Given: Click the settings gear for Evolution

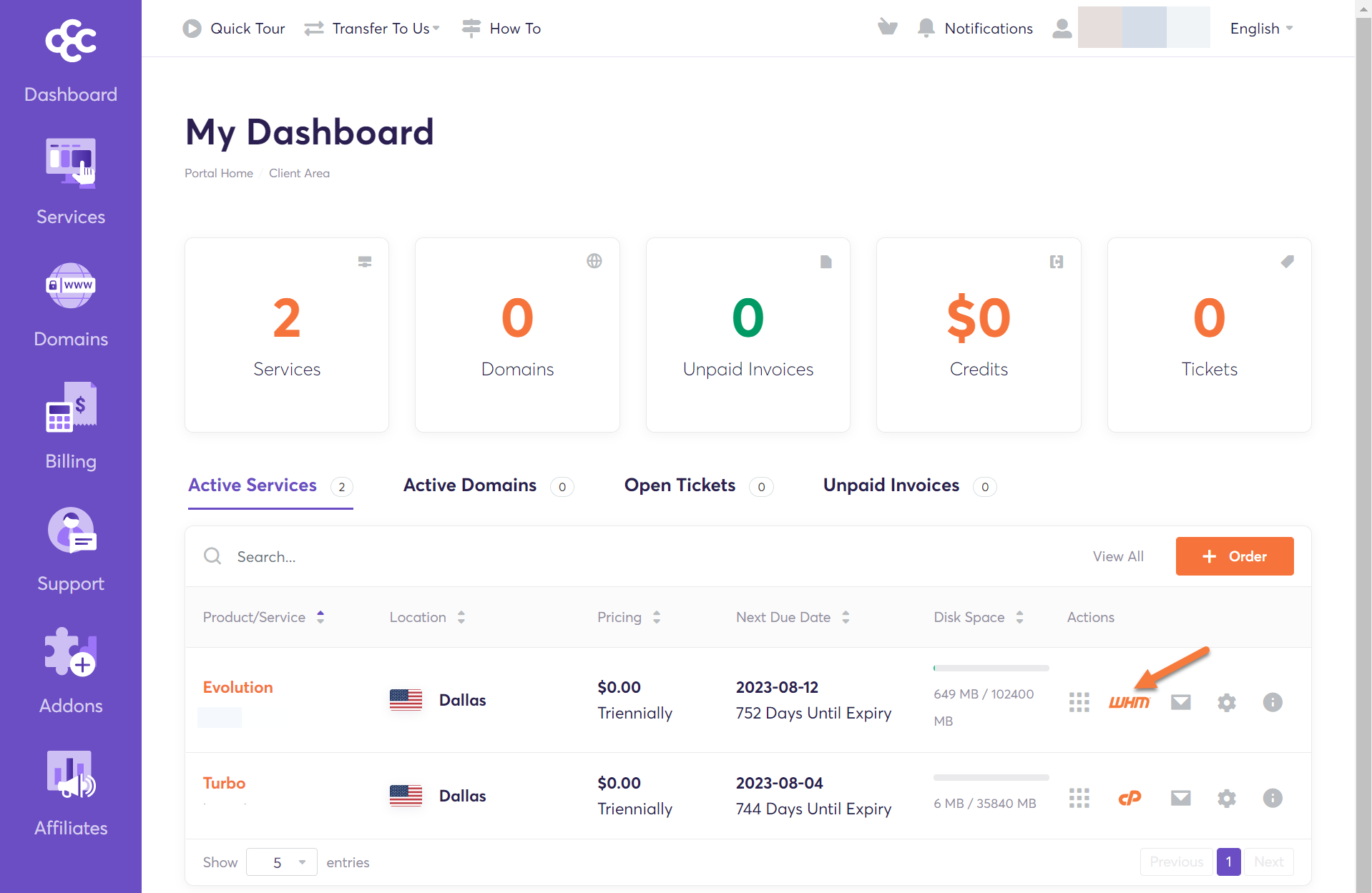Looking at the screenshot, I should [1226, 702].
